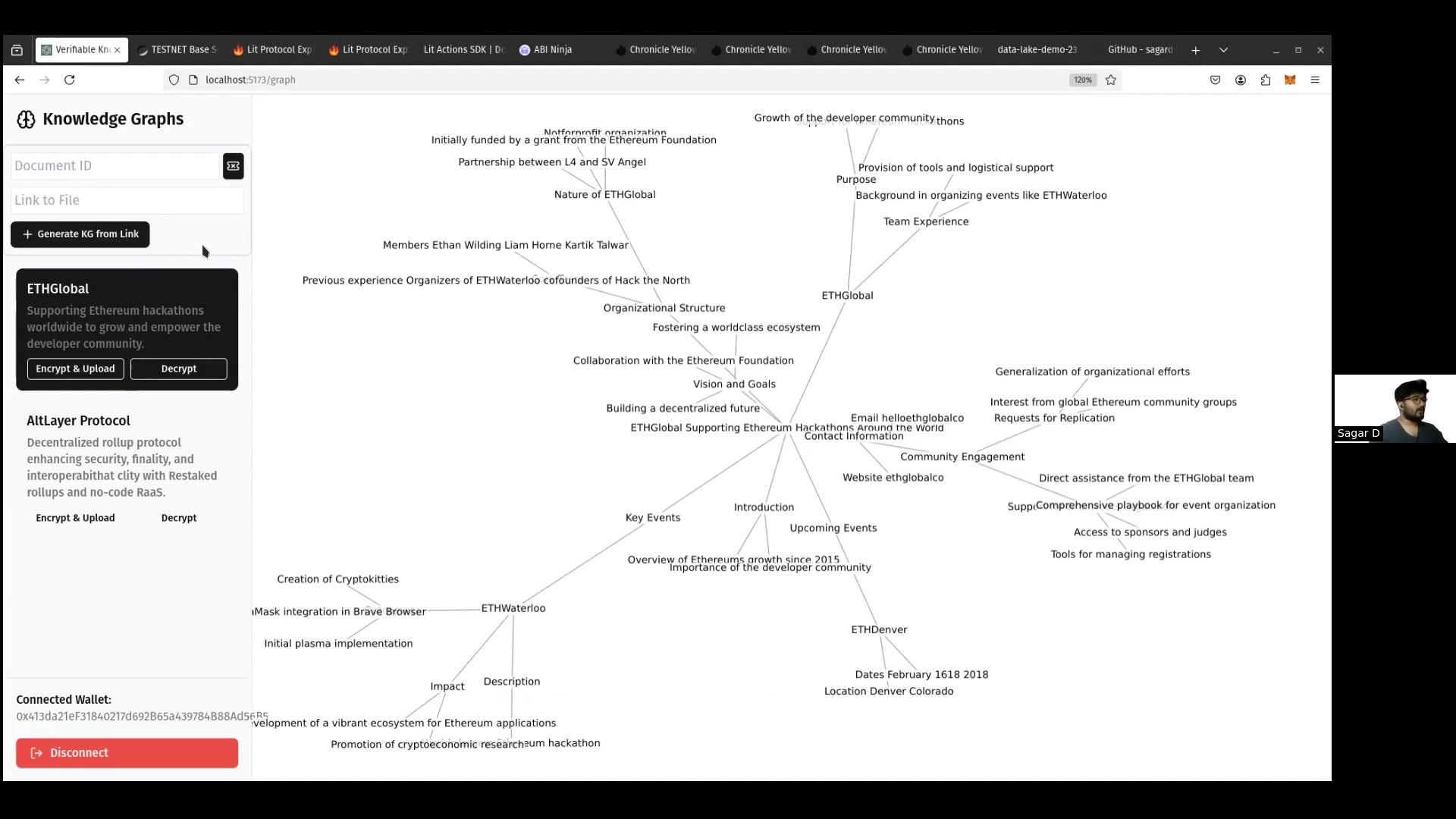Screen dimensions: 1456x819
Task: Open the MetaMask fox extension icon
Action: click(x=1290, y=80)
